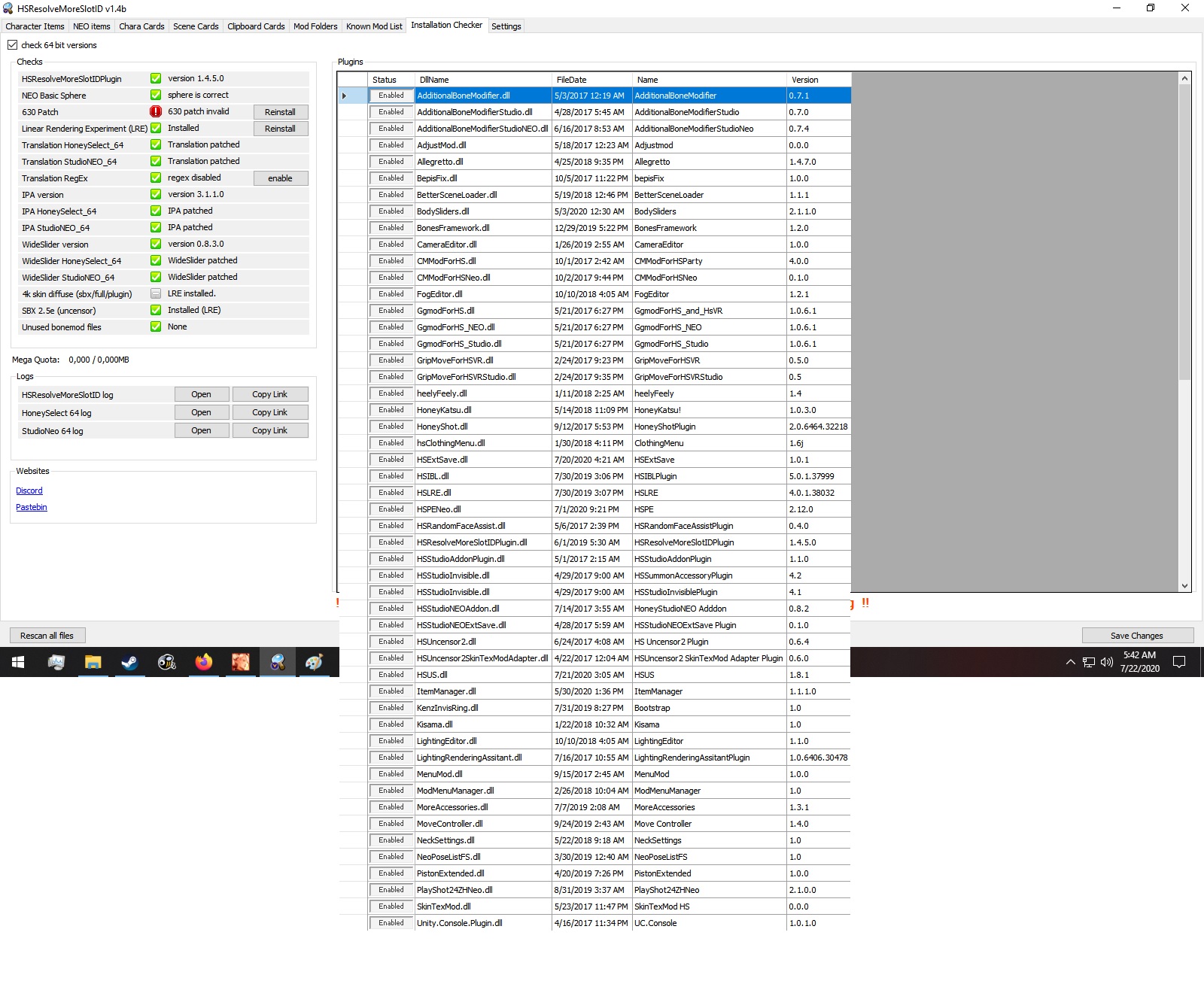The image size is (1204, 993).
Task: Toggle Enabled status for HSIBL.dll
Action: click(391, 476)
